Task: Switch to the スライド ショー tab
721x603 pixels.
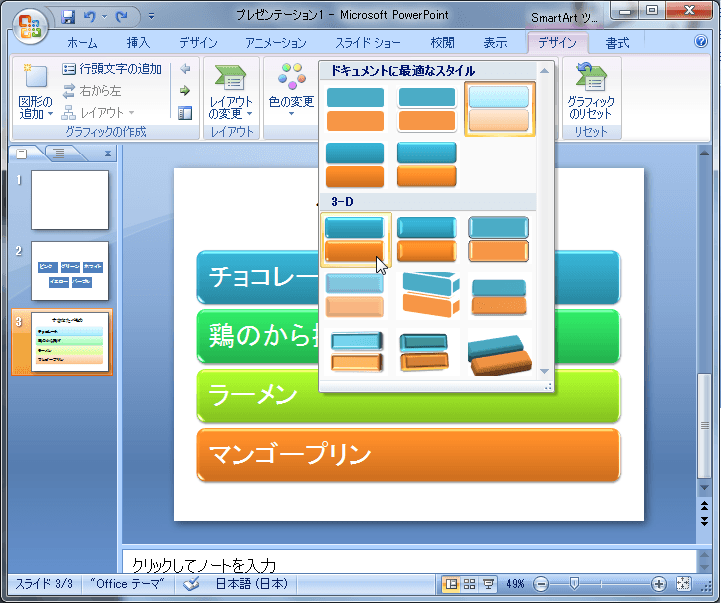Action: [x=368, y=43]
